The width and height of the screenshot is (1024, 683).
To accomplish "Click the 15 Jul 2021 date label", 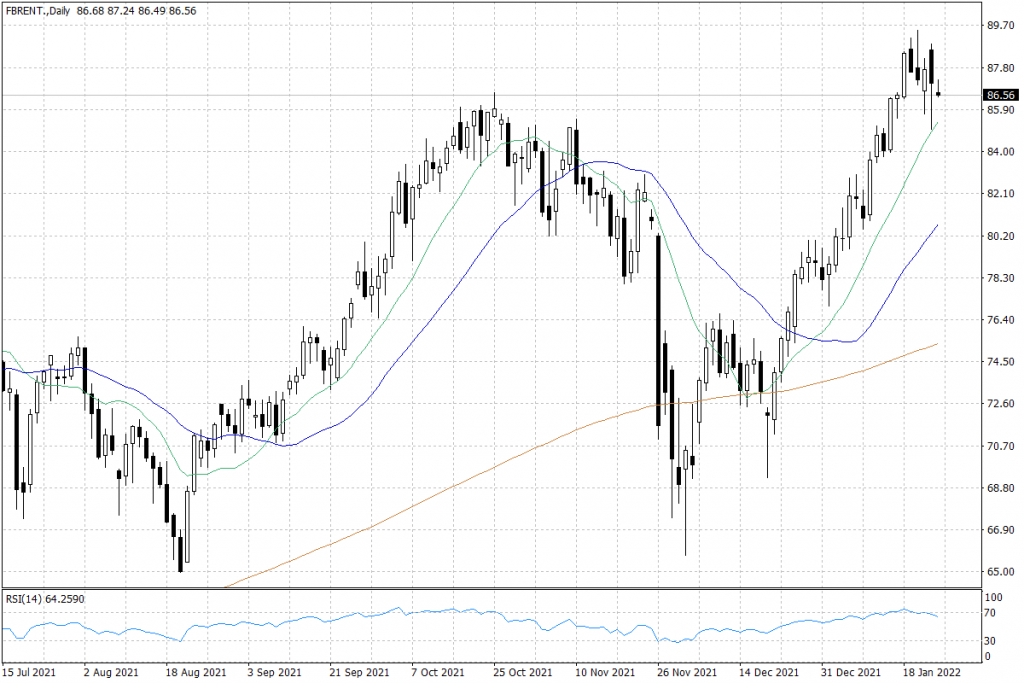I will pos(28,673).
